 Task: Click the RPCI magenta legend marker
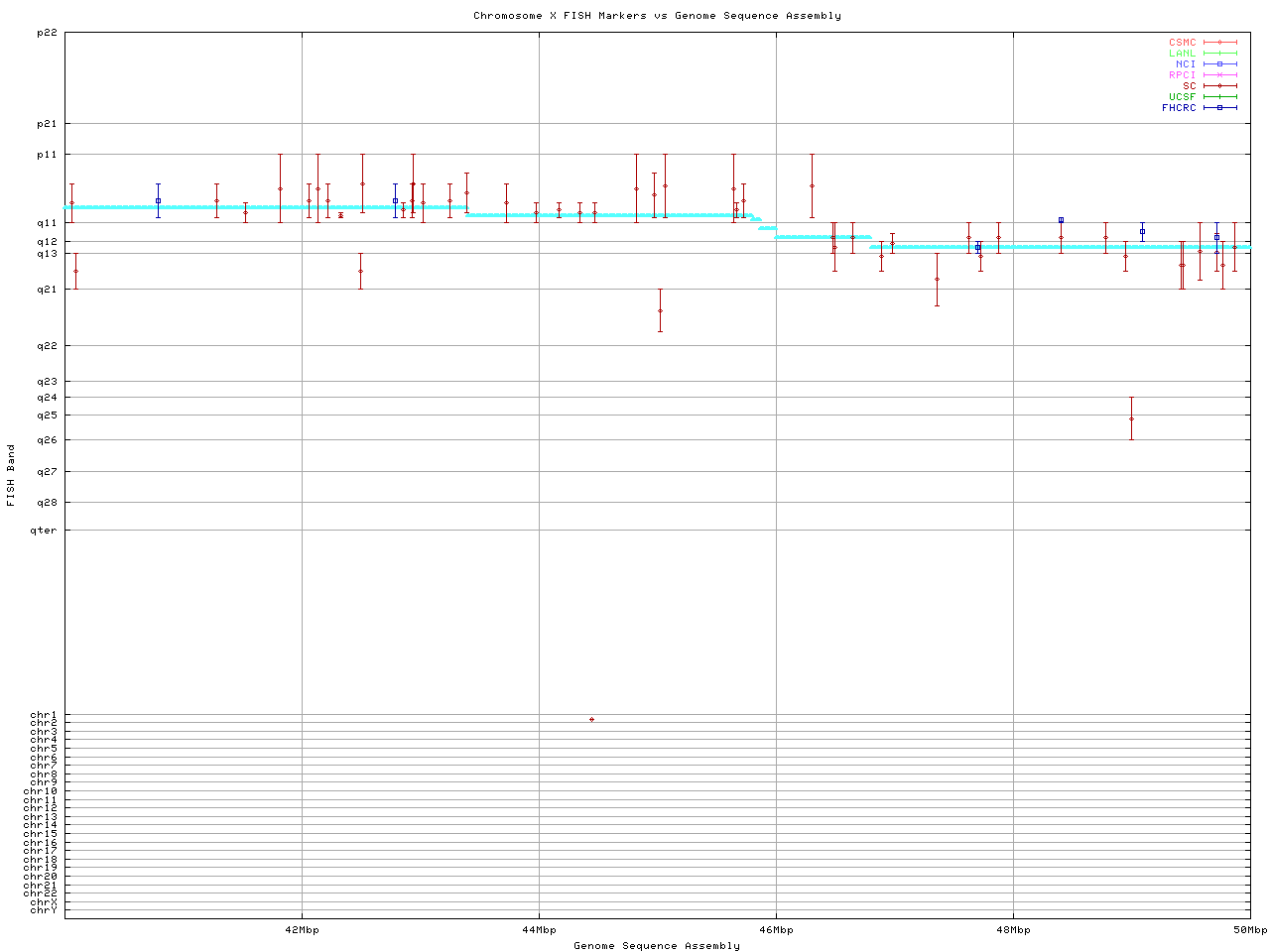pos(1219,75)
